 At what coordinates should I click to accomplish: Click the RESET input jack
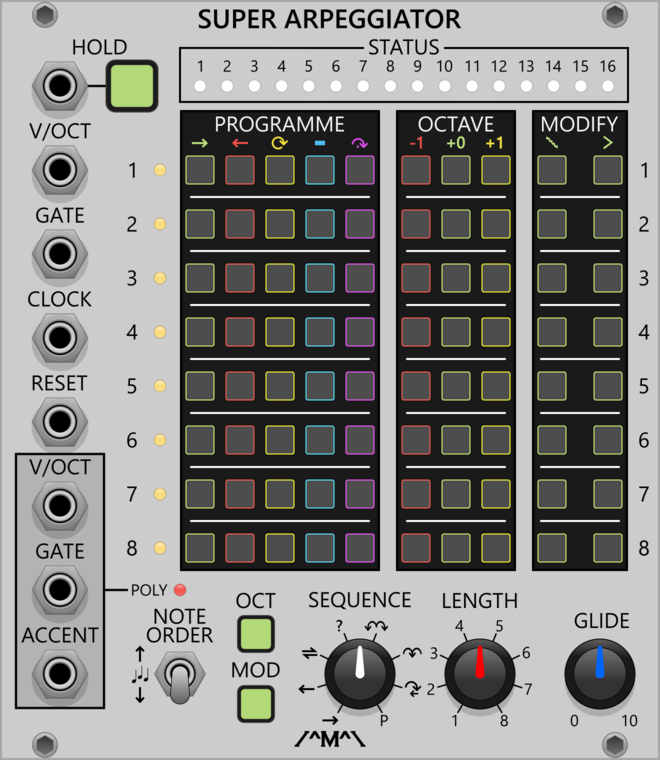pos(60,422)
